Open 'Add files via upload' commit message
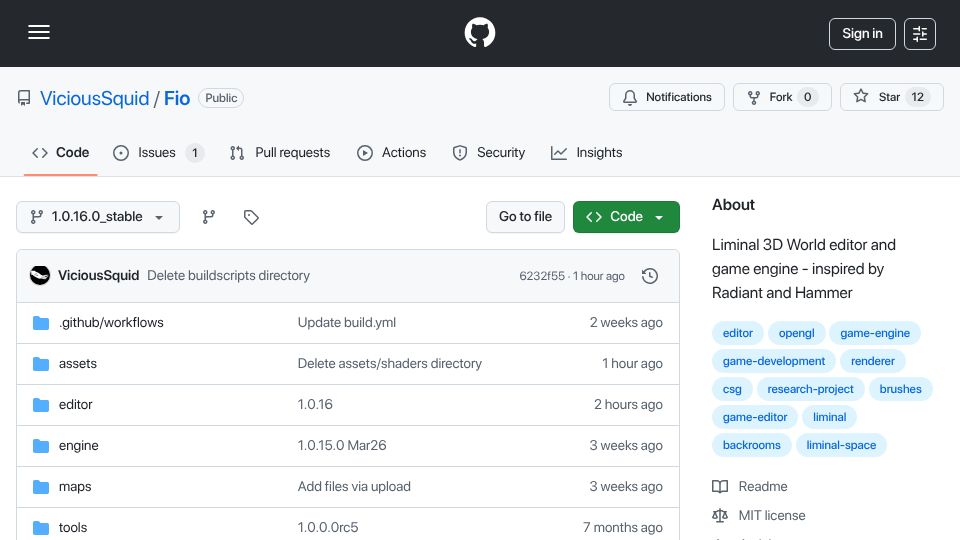The image size is (960, 540). click(354, 487)
